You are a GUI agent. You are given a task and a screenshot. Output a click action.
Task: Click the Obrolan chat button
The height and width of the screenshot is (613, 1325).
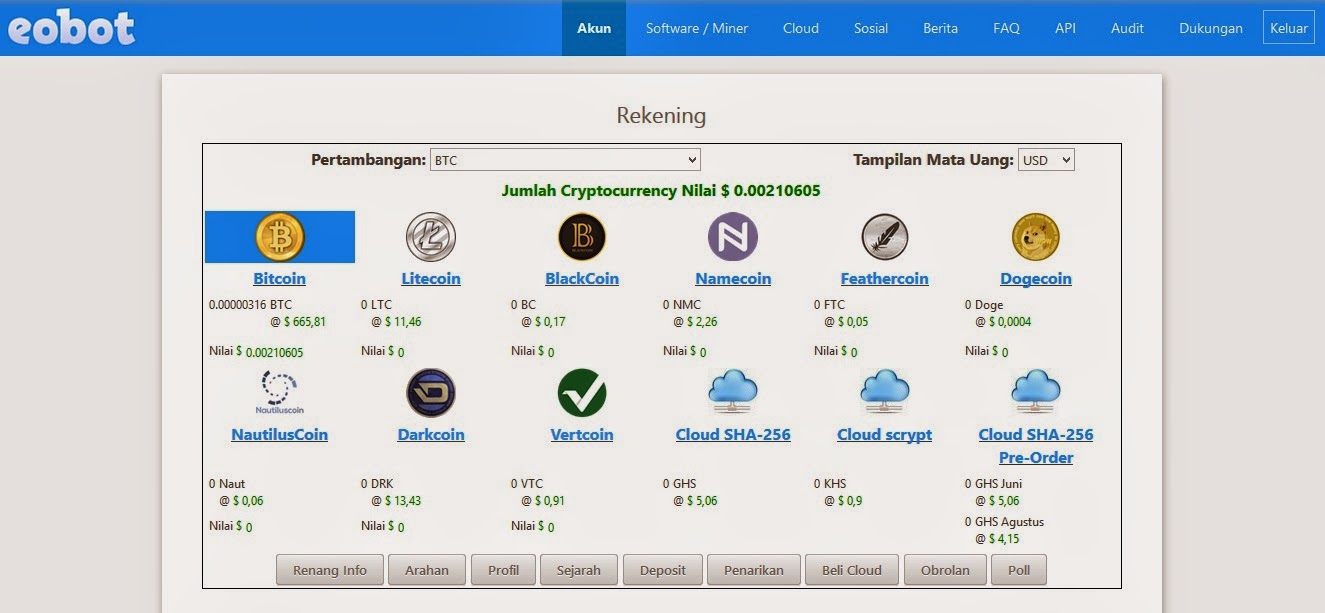(x=945, y=570)
